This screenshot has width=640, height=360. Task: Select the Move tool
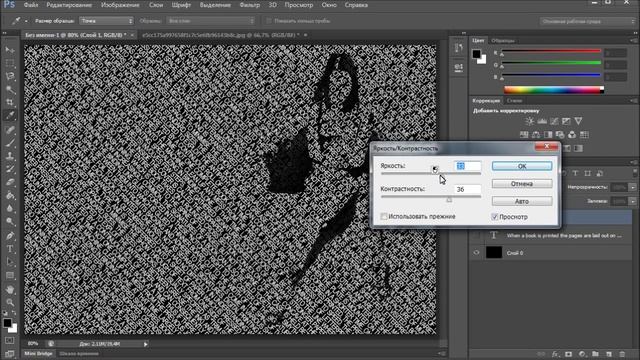click(10, 50)
